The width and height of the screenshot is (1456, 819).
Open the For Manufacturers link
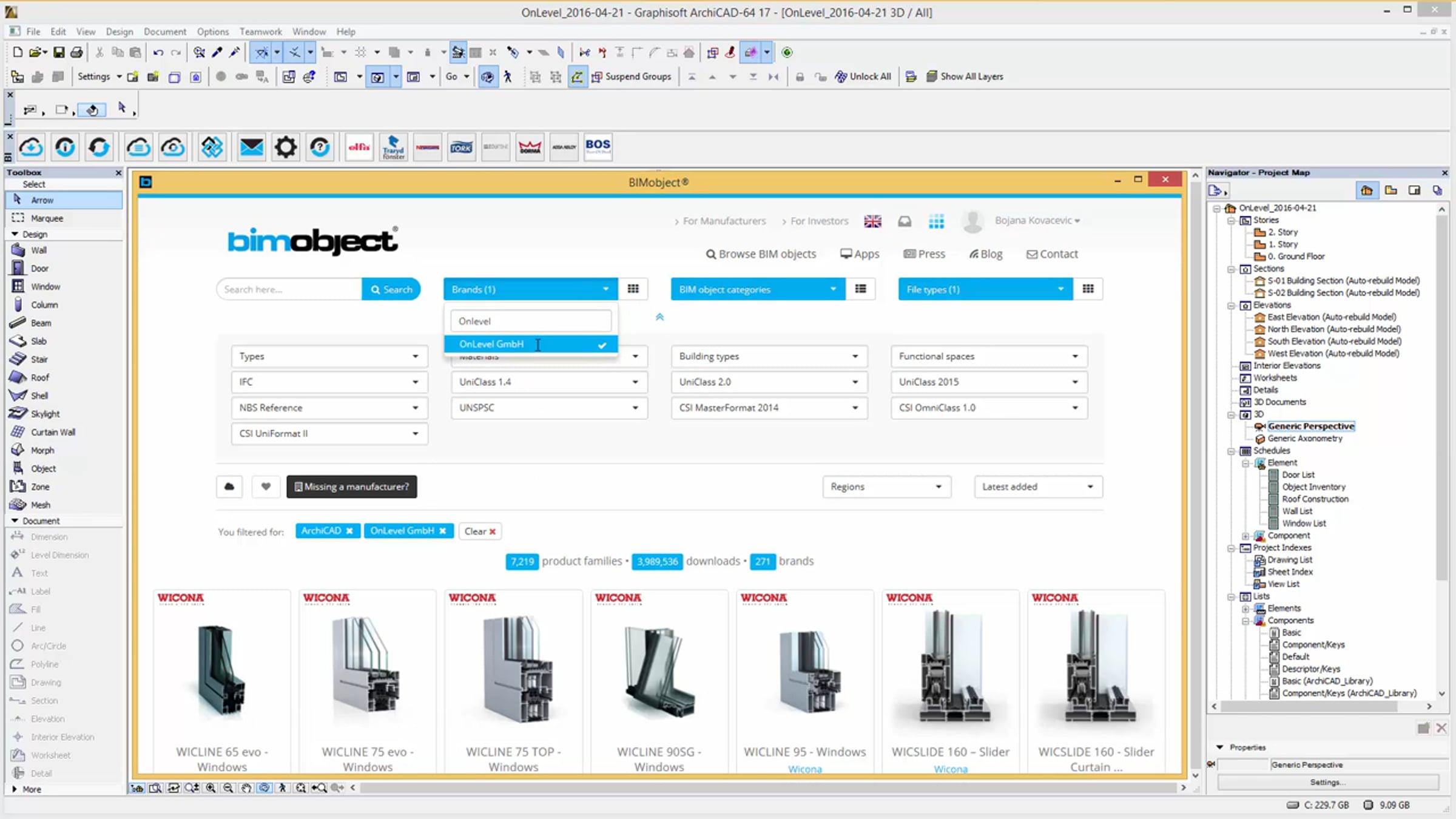point(724,221)
